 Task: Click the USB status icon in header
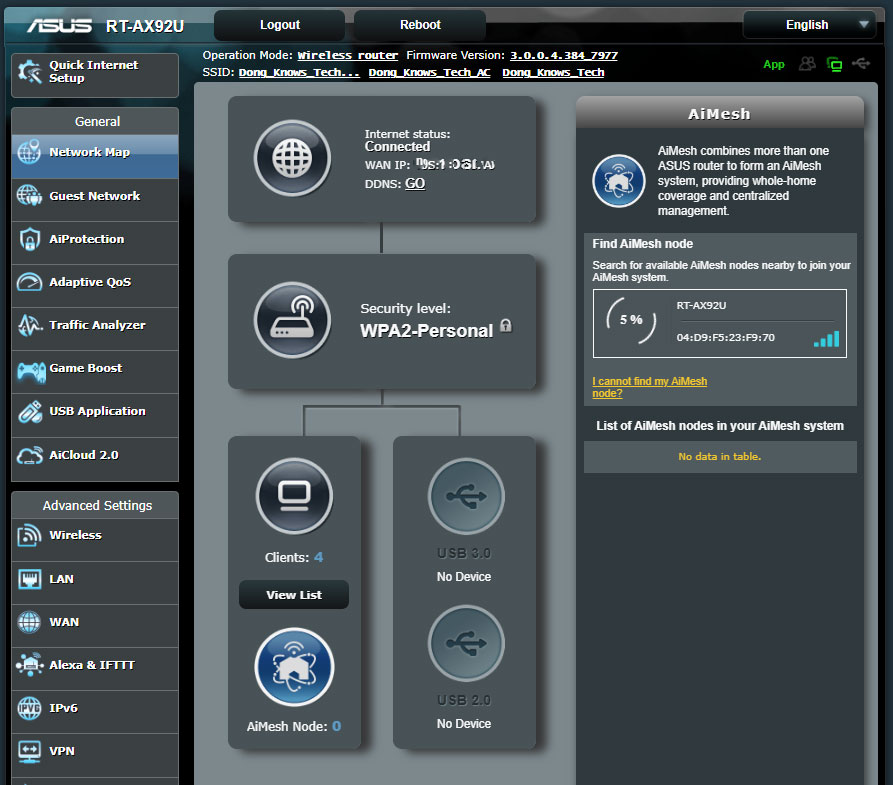click(x=861, y=63)
